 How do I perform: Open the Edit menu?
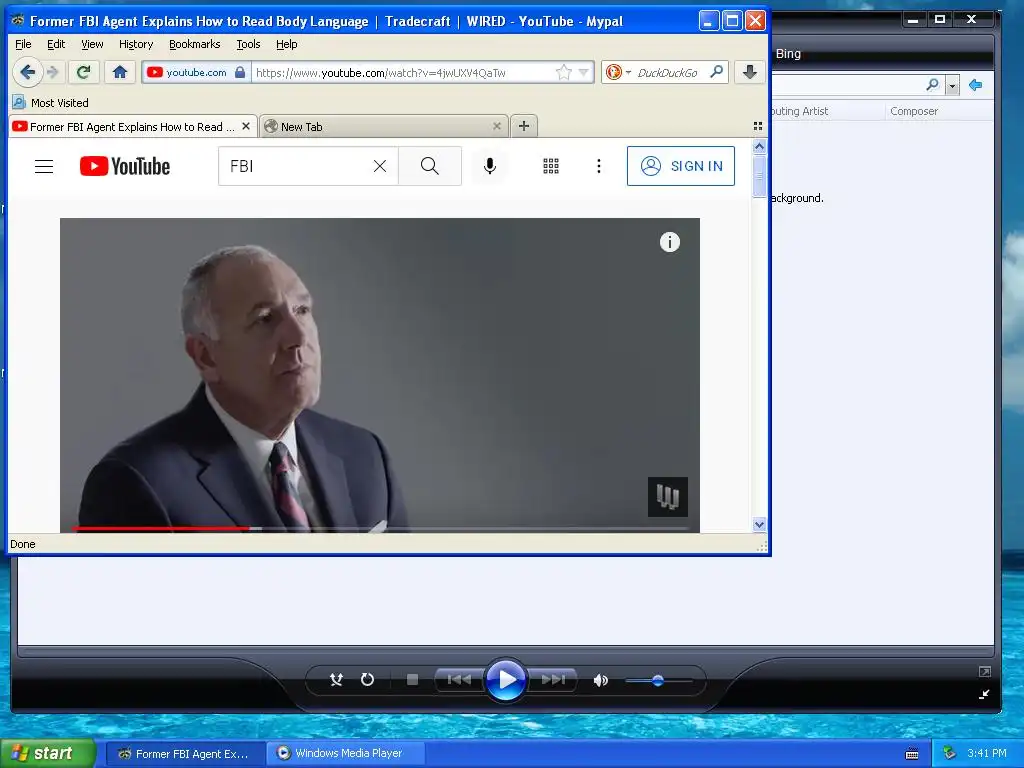(56, 44)
